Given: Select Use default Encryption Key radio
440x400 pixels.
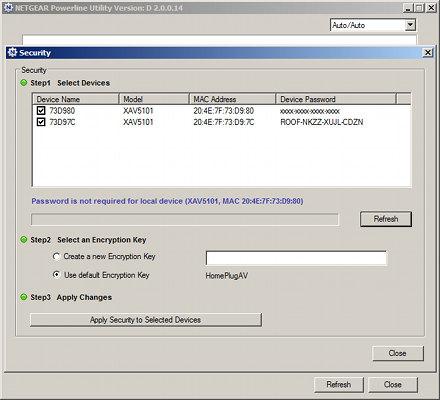Looking at the screenshot, I should pos(56,275).
